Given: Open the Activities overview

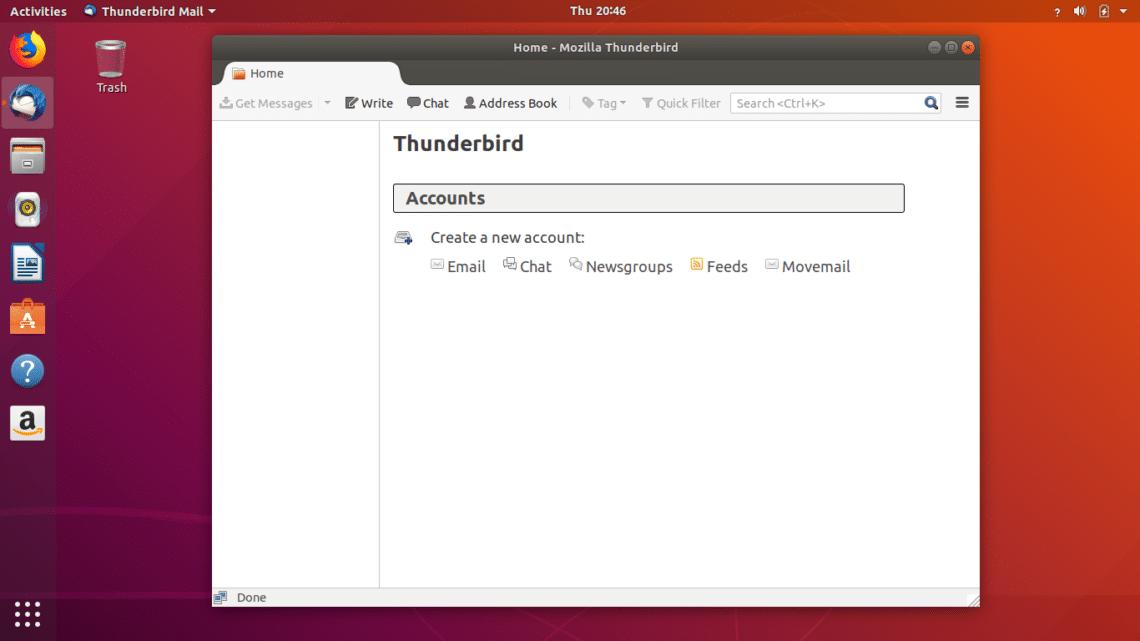Looking at the screenshot, I should coord(38,11).
